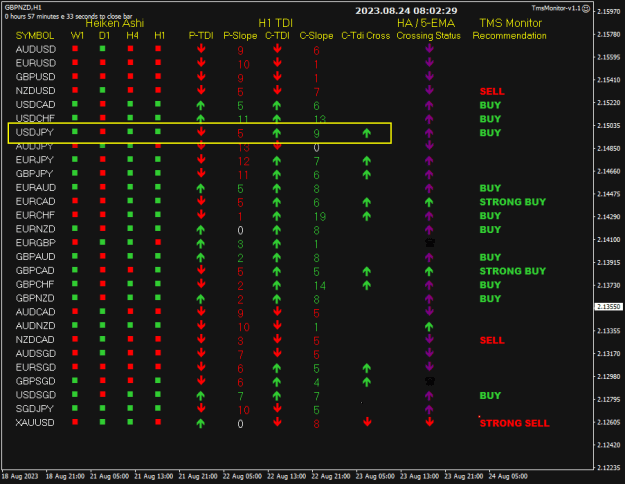Click the TMS Monitor heading
The height and width of the screenshot is (484, 625).
(x=511, y=23)
